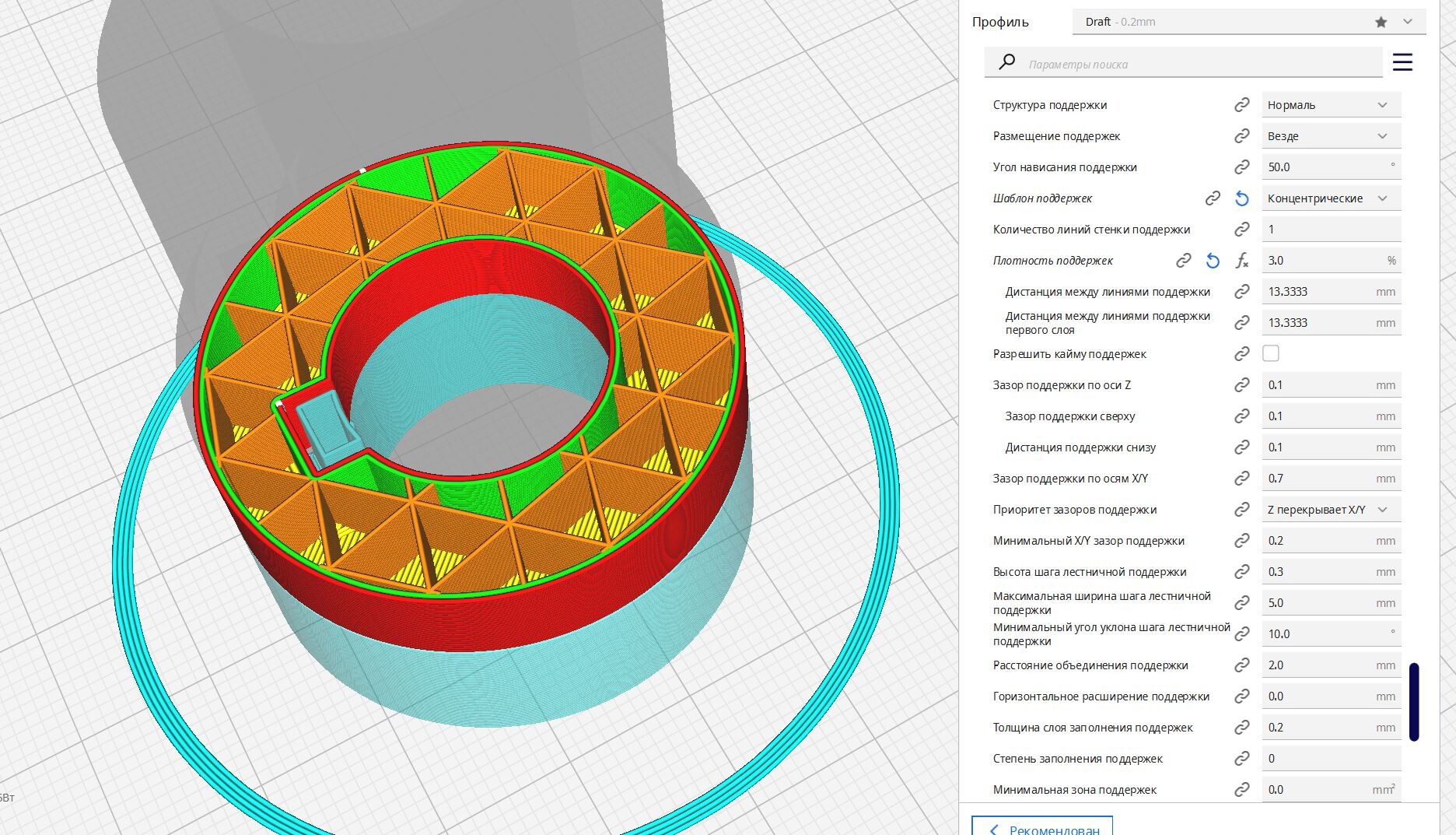This screenshot has width=1456, height=835.
Task: Click the star icon in profile bar
Action: coord(1381,22)
